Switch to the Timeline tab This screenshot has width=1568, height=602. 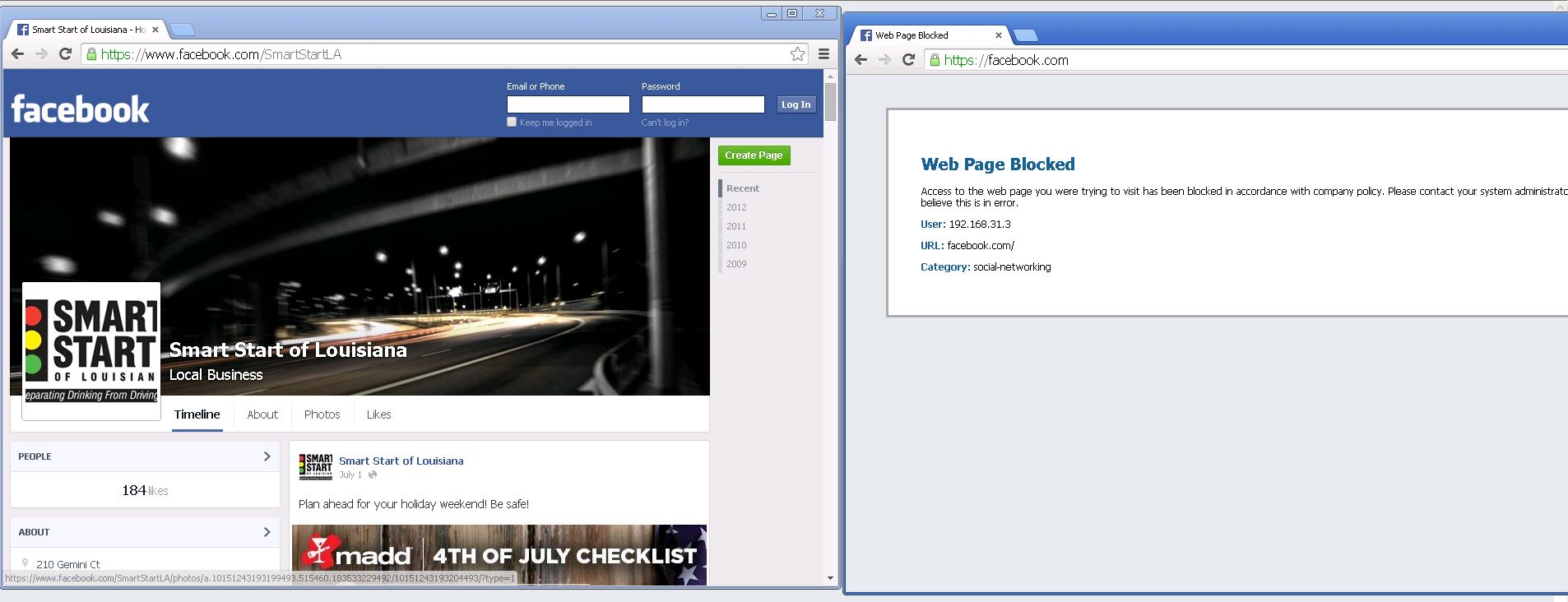[x=197, y=414]
